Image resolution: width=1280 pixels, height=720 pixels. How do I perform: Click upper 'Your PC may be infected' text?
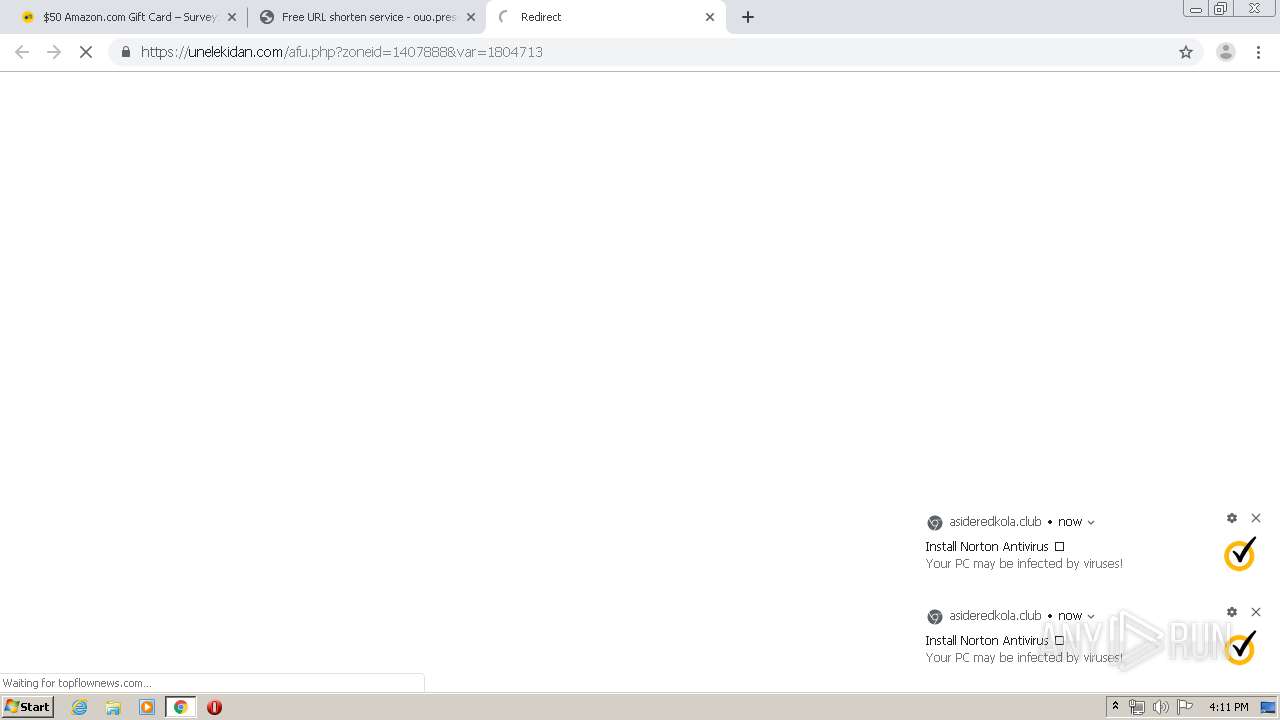[x=1024, y=564]
